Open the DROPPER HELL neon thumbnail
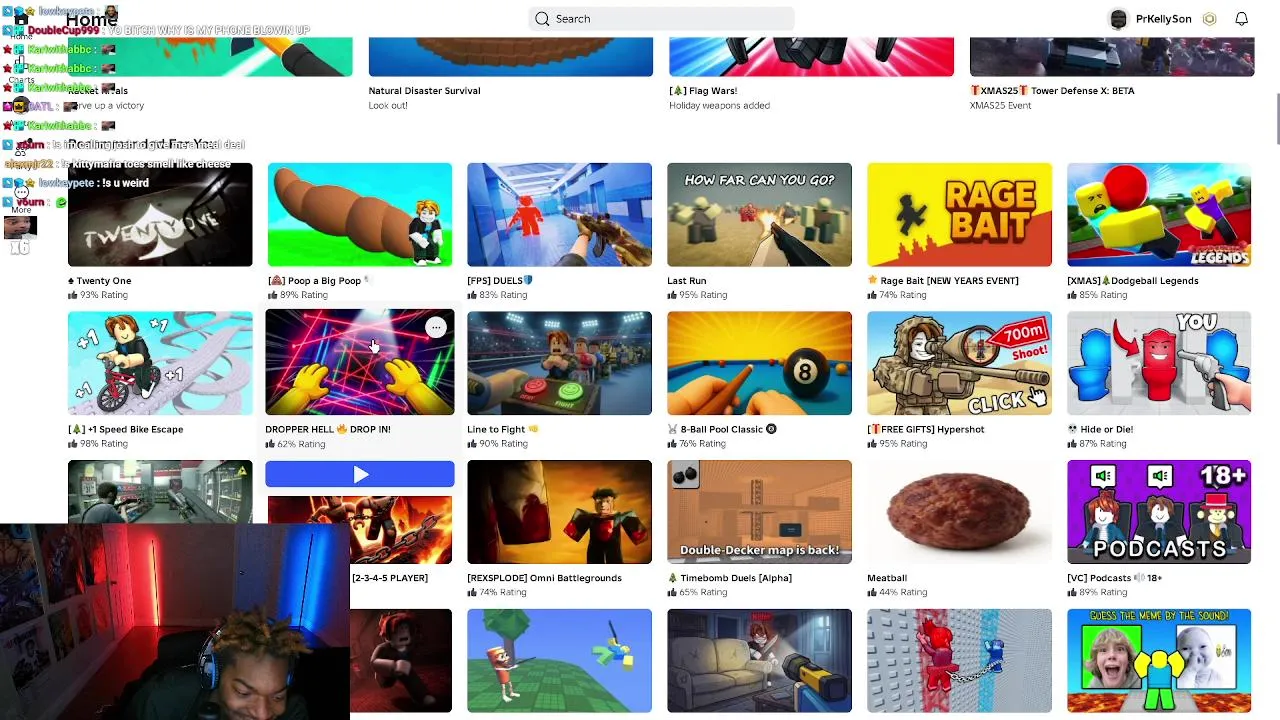 click(360, 362)
